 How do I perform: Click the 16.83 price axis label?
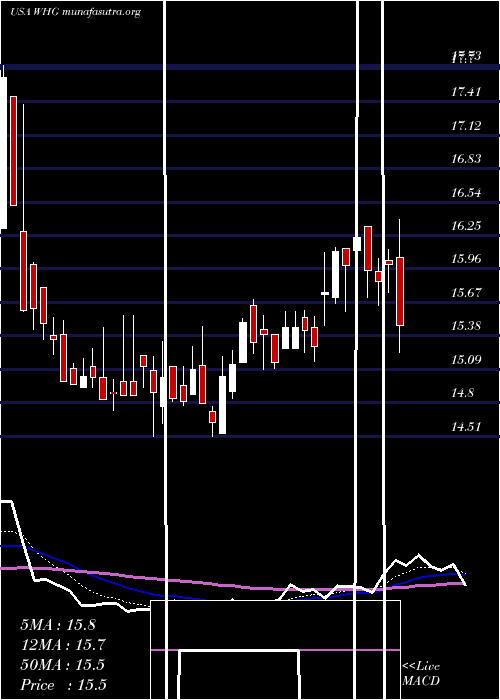point(466,159)
